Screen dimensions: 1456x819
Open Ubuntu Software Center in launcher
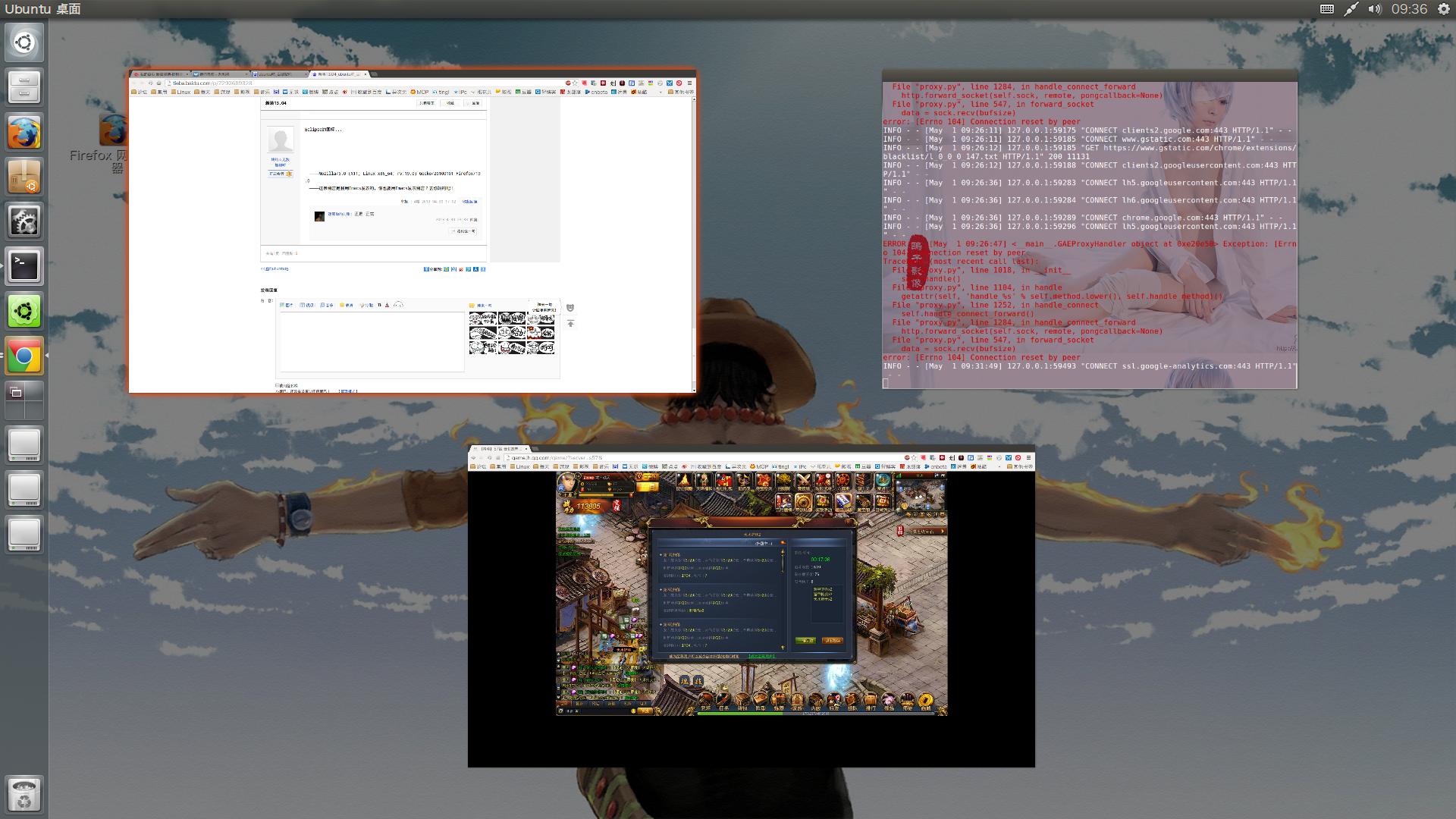click(x=24, y=177)
